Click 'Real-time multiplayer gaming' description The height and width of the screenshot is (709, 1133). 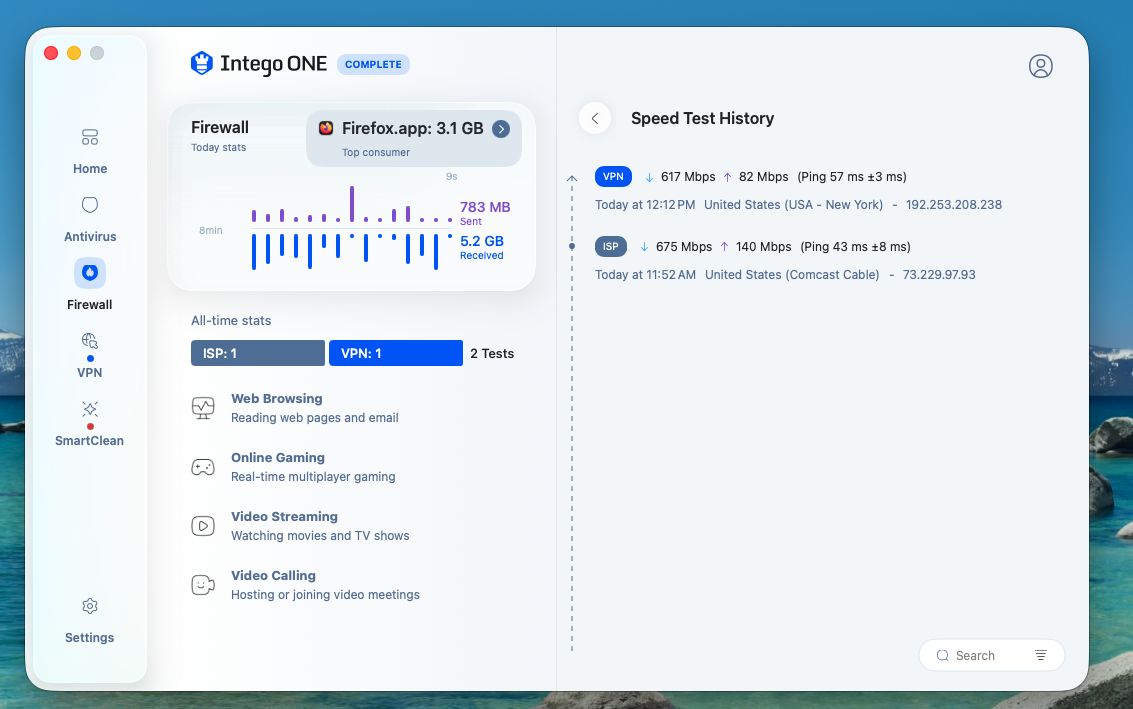(313, 477)
